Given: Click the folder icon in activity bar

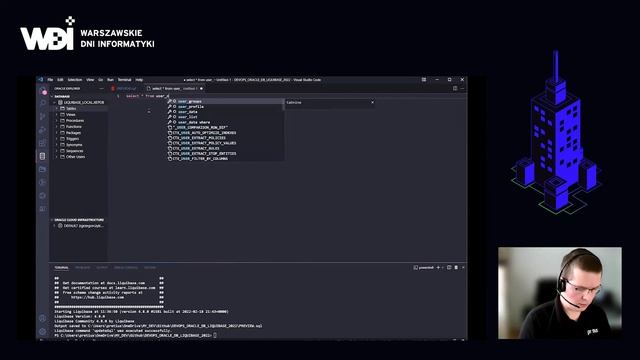Looking at the screenshot, I should [43, 169].
